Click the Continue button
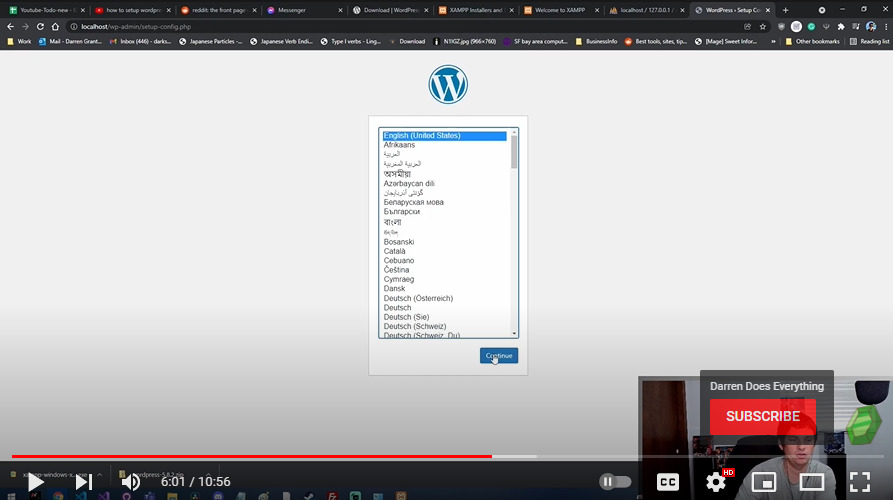 coord(499,356)
